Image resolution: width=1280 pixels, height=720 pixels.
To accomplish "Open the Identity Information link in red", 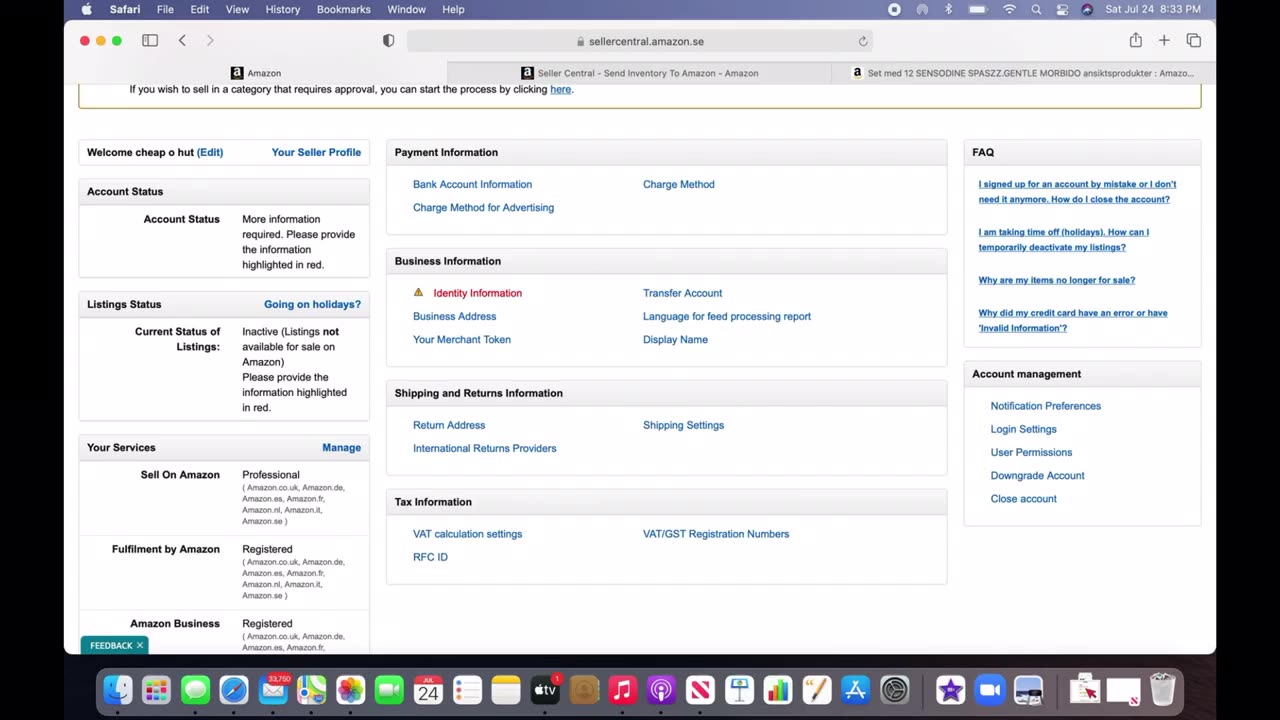I will coord(477,293).
